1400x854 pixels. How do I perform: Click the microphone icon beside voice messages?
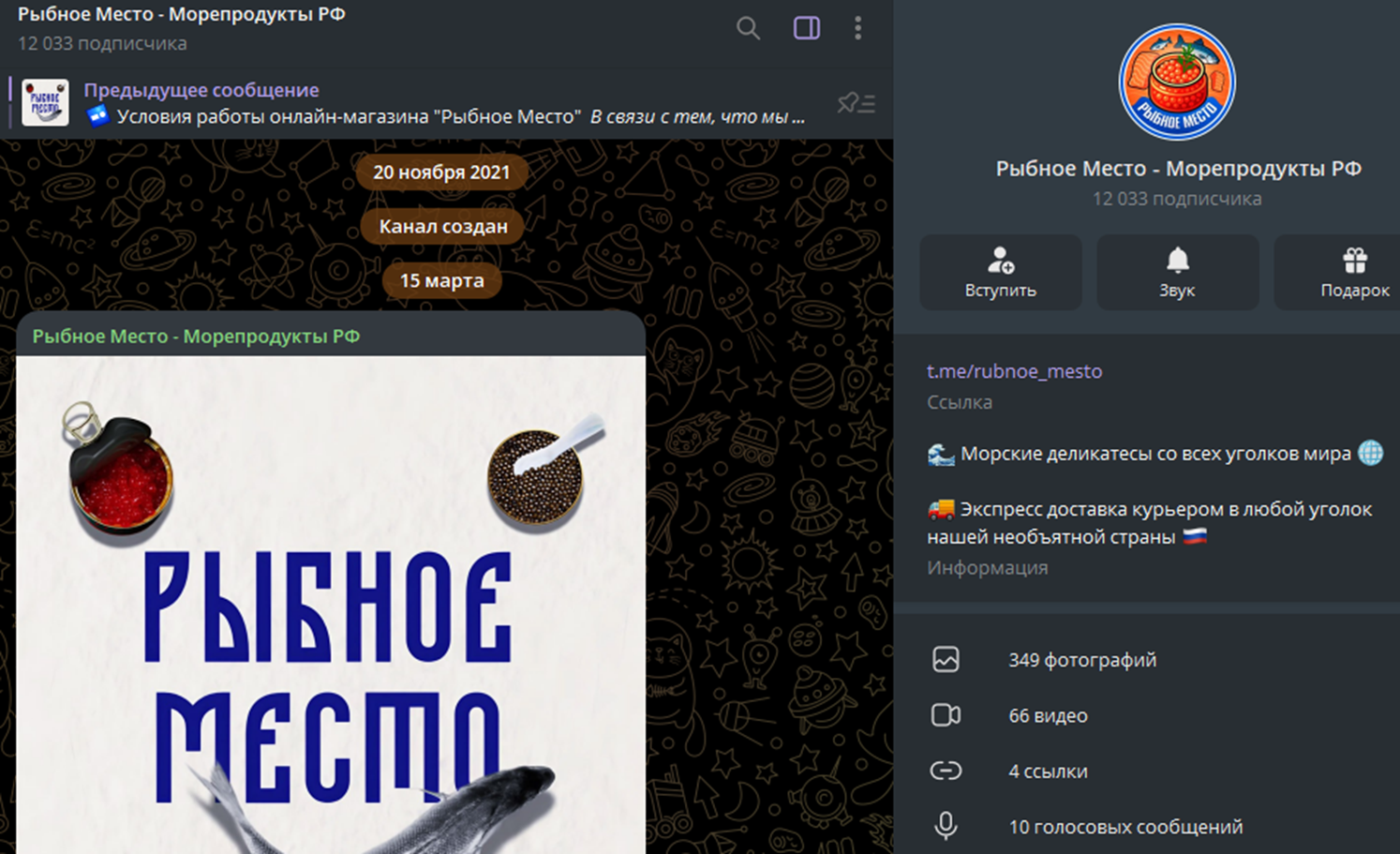946,826
